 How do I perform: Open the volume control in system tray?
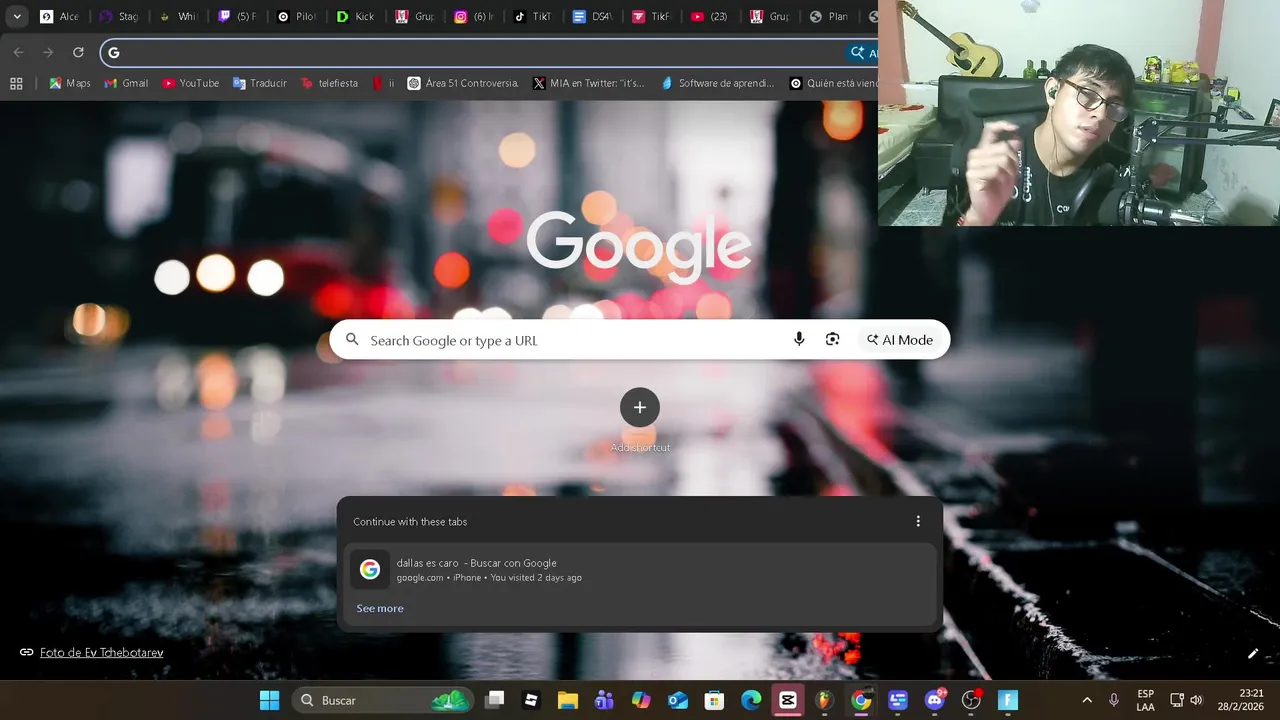(1196, 700)
